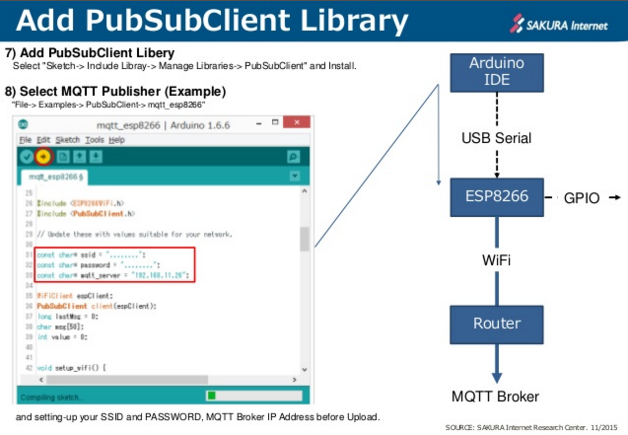The height and width of the screenshot is (435, 628).
Task: Click the PubSubClient client(espClient) line
Action: [97, 306]
